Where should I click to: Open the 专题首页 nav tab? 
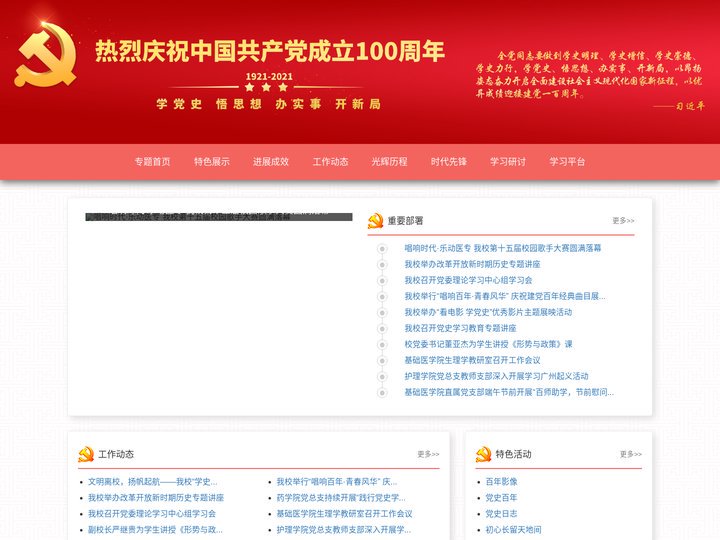[x=152, y=162]
